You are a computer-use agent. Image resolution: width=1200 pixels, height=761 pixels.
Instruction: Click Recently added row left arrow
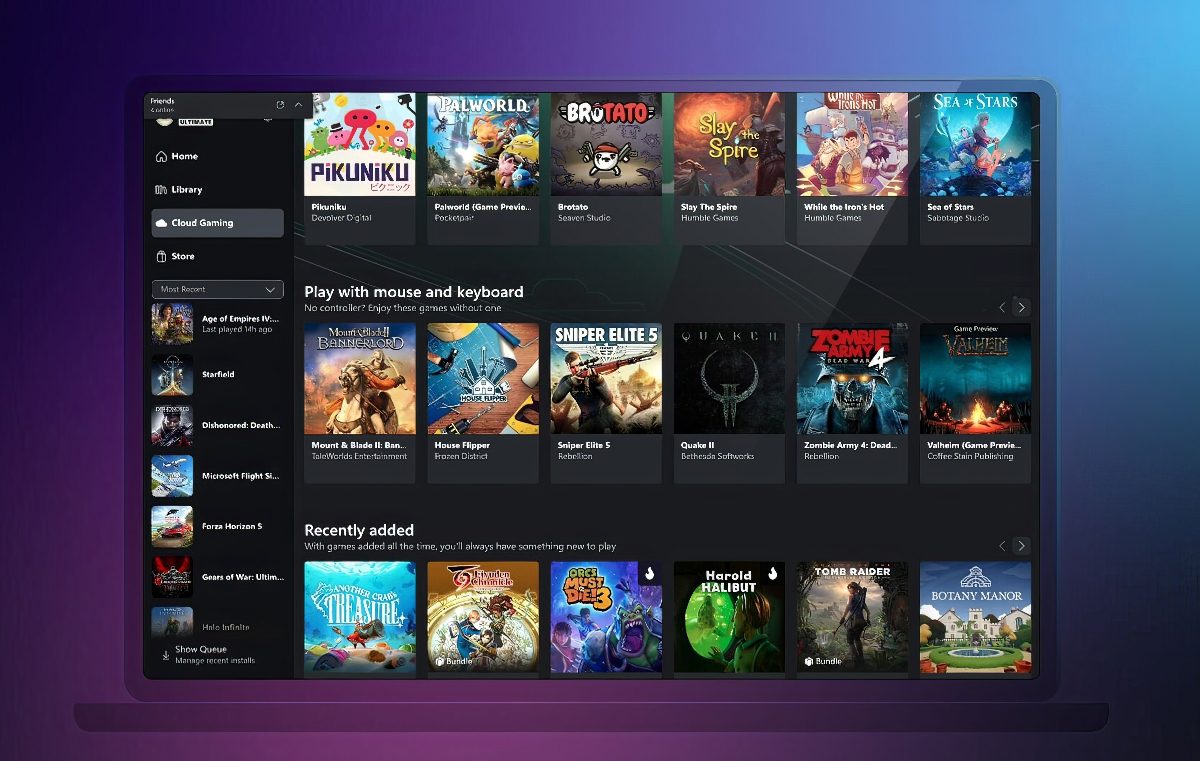tap(1002, 545)
